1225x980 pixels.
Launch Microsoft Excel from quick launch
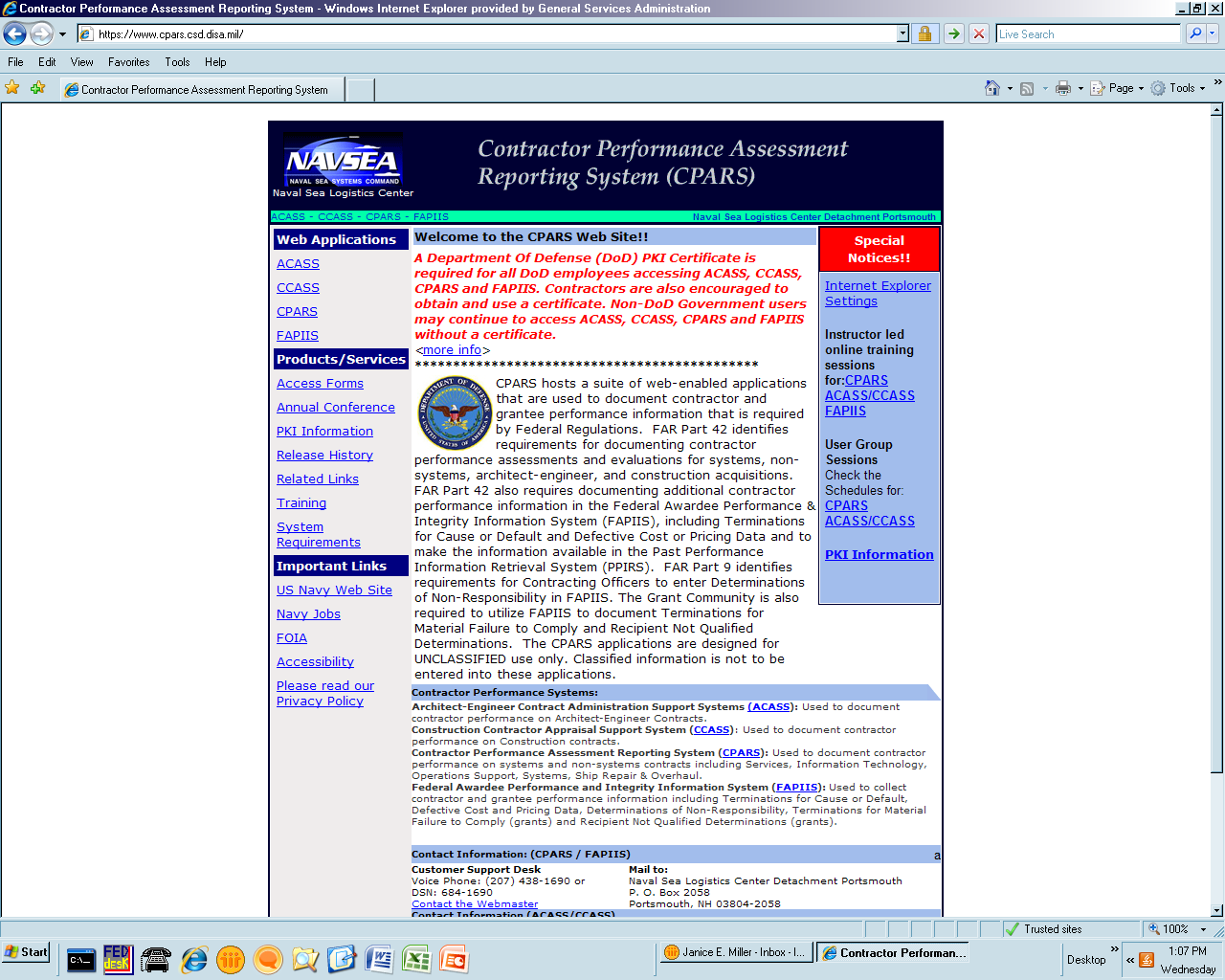(416, 959)
